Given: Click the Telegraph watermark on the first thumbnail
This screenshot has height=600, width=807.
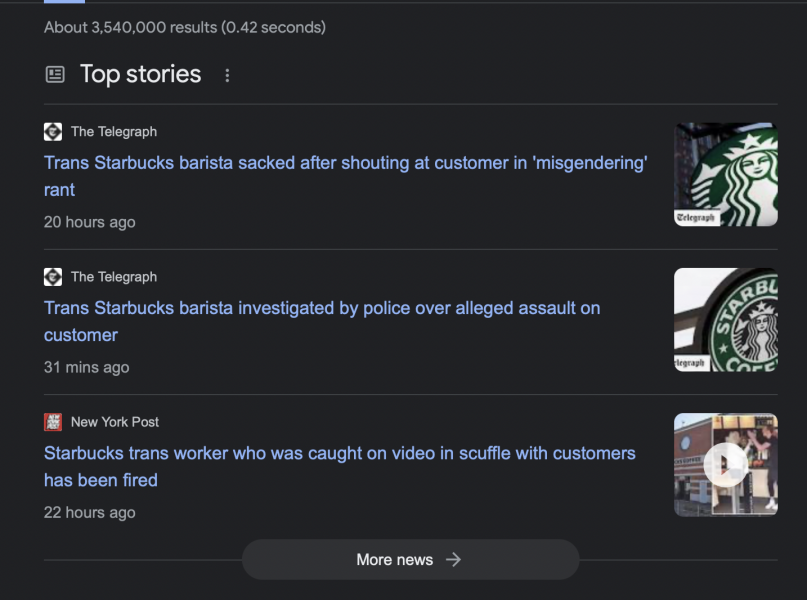Looking at the screenshot, I should (x=697, y=218).
